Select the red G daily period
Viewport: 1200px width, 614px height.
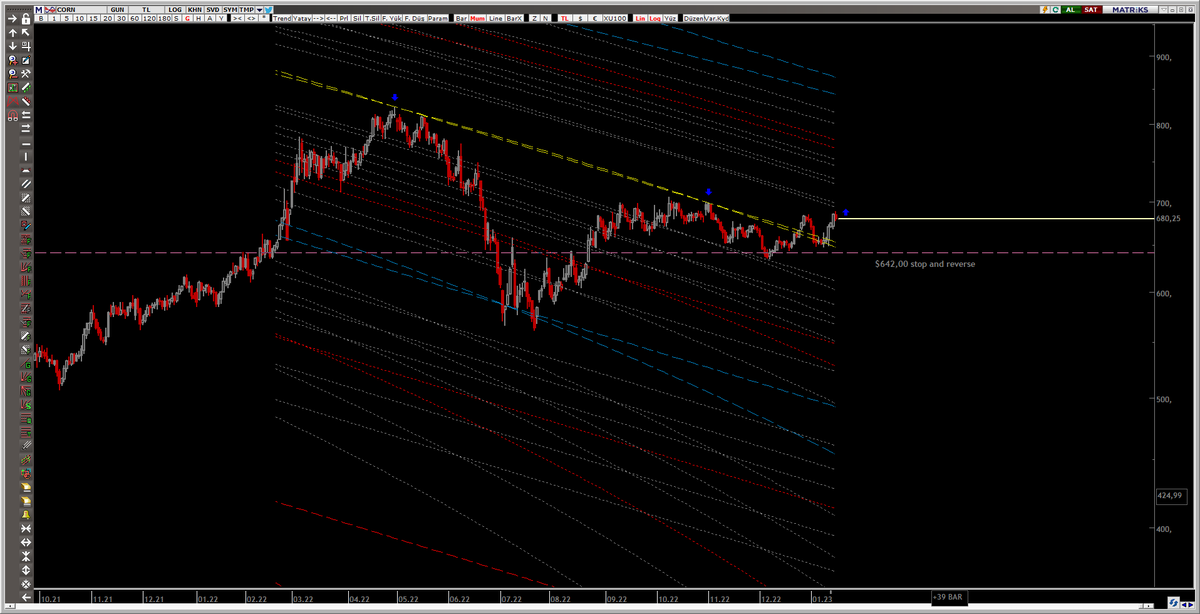(187, 19)
